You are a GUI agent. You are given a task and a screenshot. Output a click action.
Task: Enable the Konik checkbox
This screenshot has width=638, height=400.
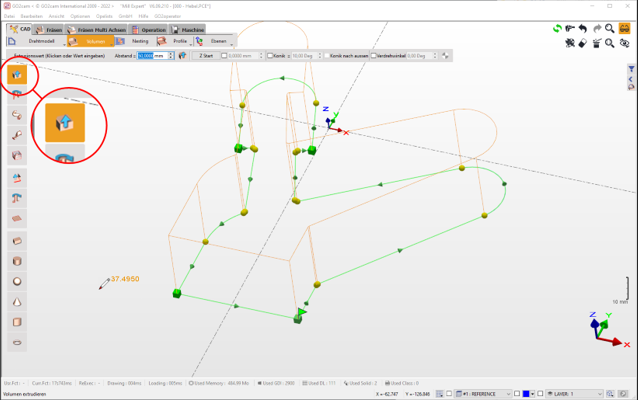271,56
